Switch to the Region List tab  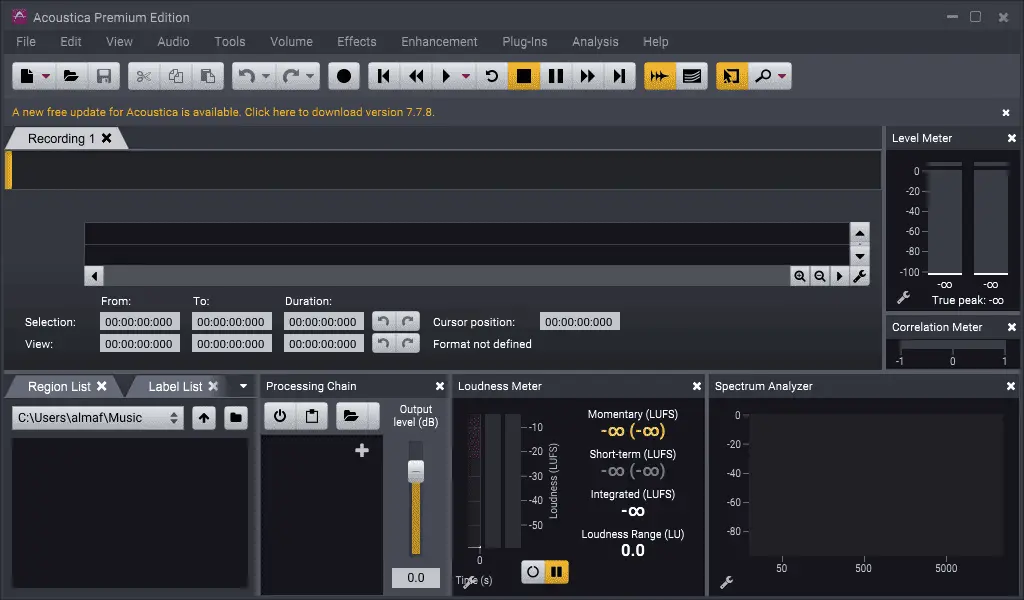[59, 387]
